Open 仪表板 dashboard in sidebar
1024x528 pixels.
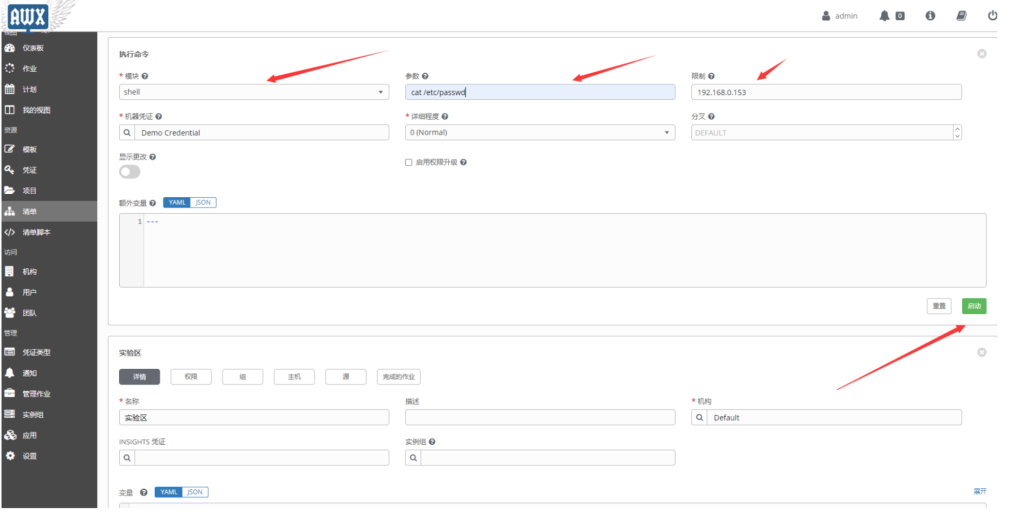[x=33, y=48]
